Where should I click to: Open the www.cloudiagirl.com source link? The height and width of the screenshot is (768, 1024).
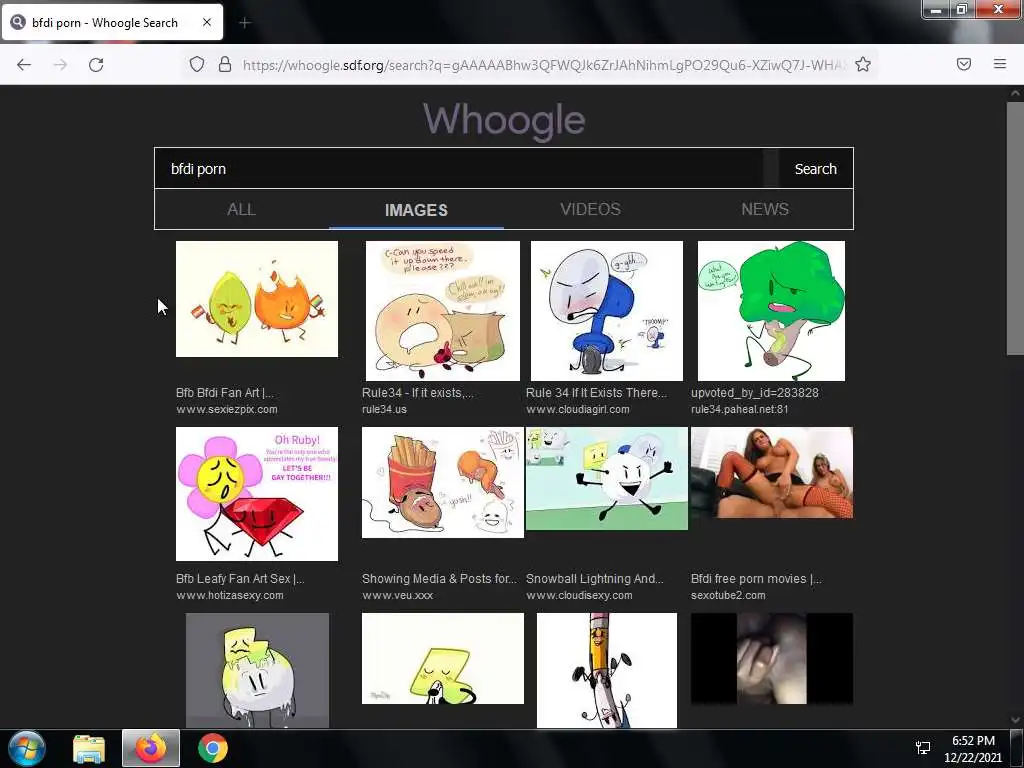(578, 409)
